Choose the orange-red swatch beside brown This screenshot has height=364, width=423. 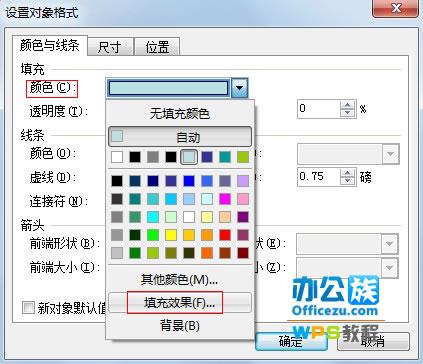(207, 253)
